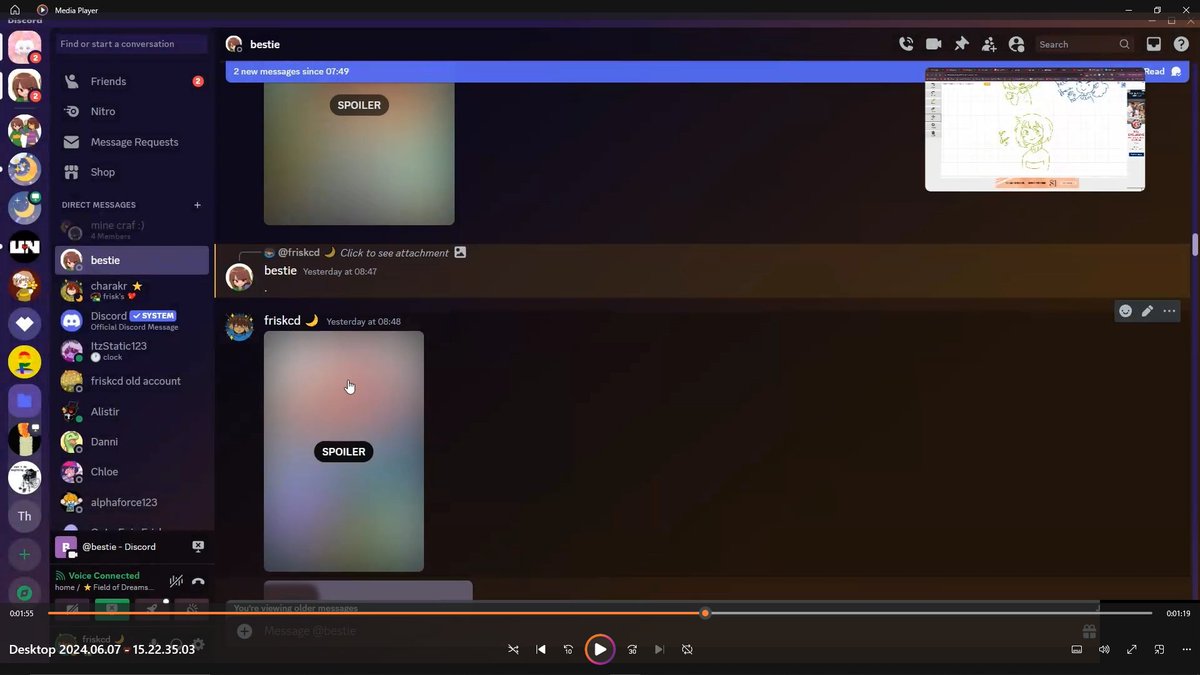Open Official Discord system messages
Screen dimensions: 1200x675
(x=132, y=321)
